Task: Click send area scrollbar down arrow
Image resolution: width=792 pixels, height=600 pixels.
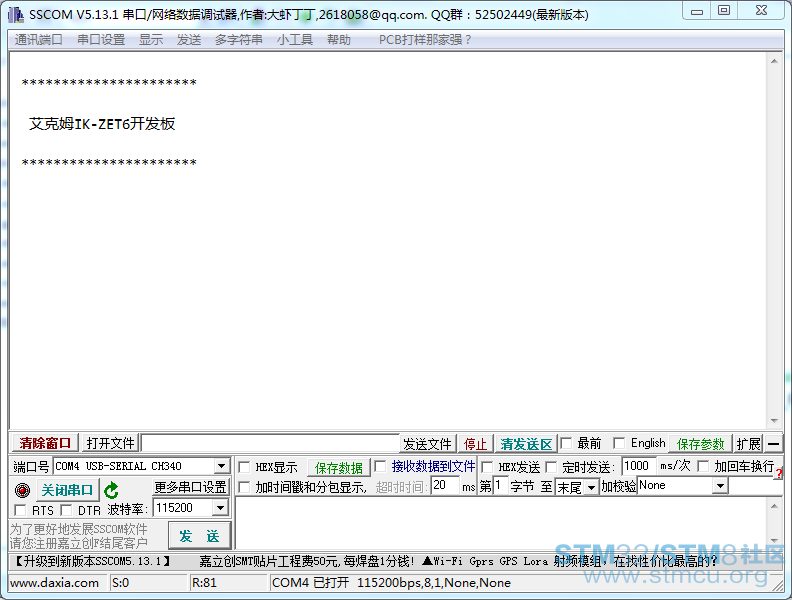Action: click(x=774, y=541)
